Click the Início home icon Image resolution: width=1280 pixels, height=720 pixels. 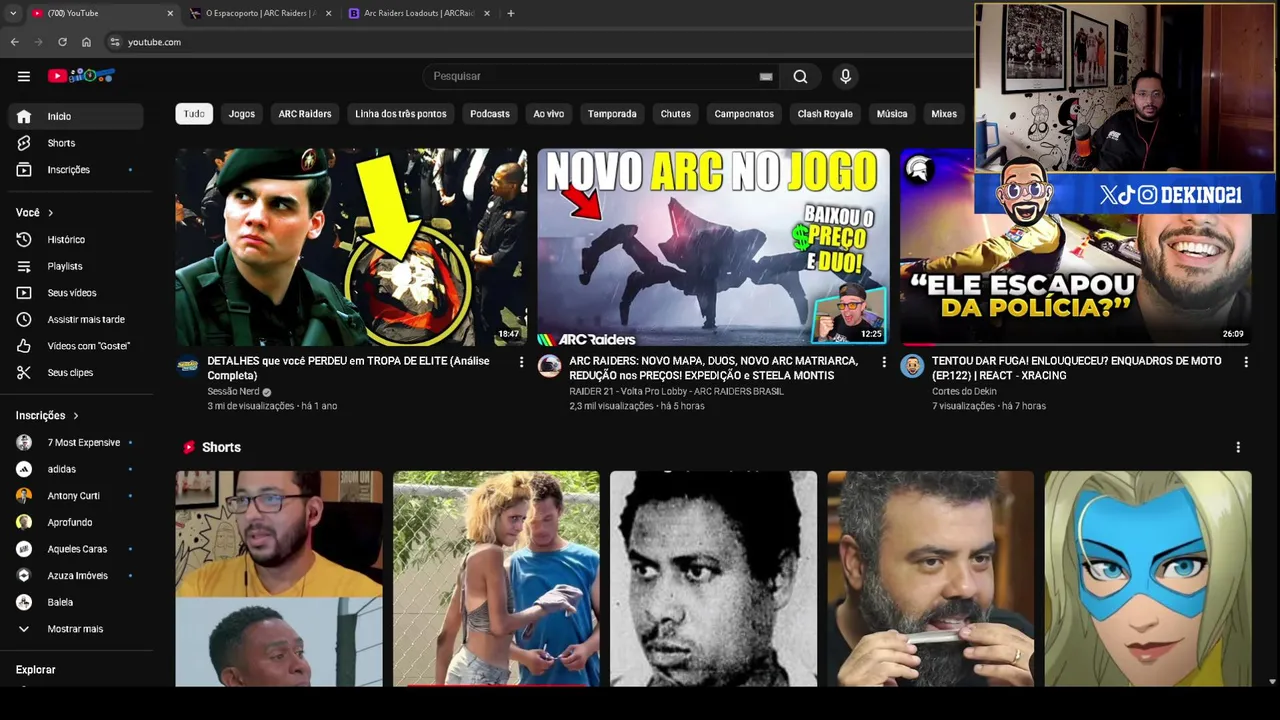point(24,116)
